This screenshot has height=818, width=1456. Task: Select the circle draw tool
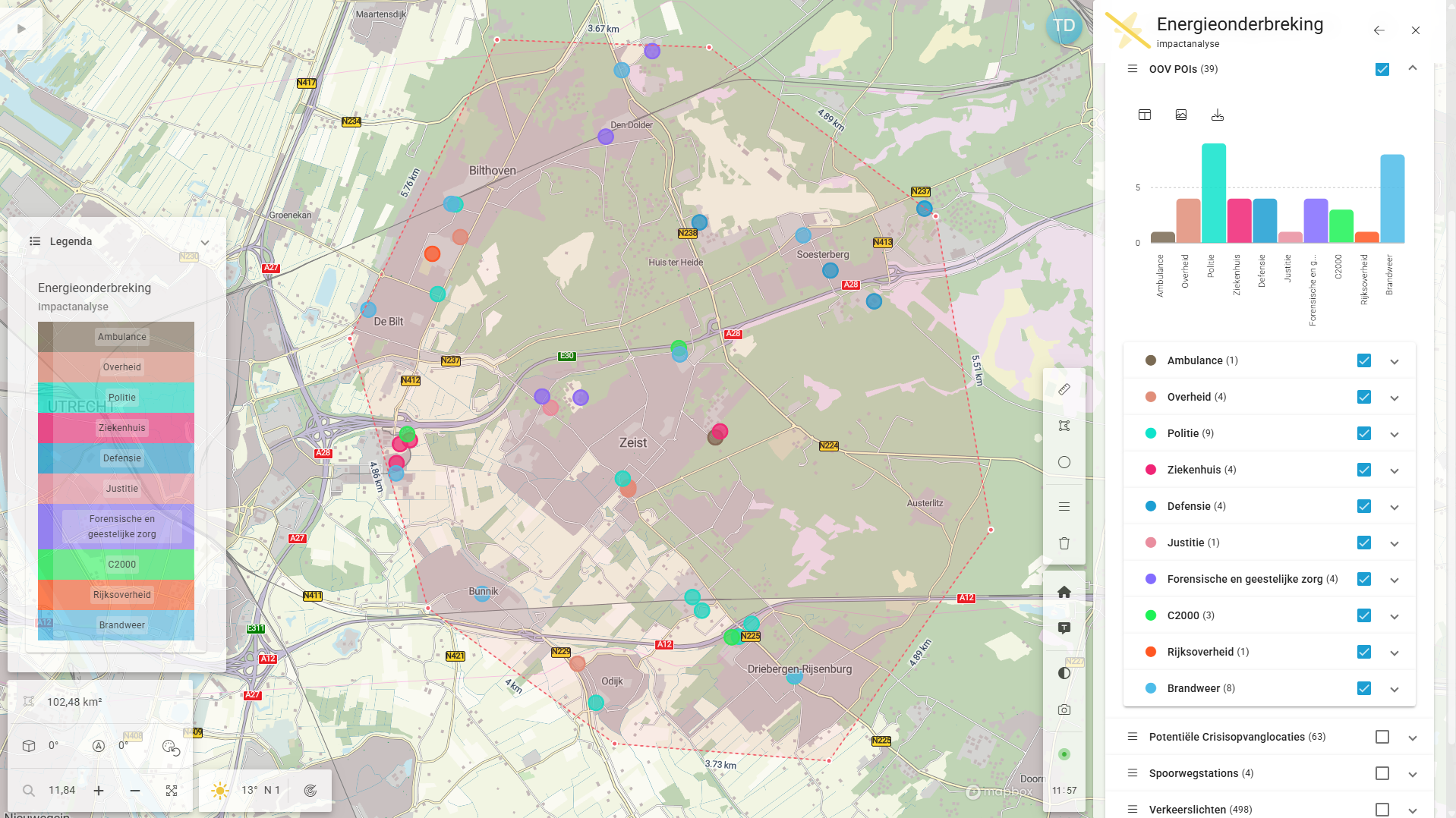(1064, 462)
